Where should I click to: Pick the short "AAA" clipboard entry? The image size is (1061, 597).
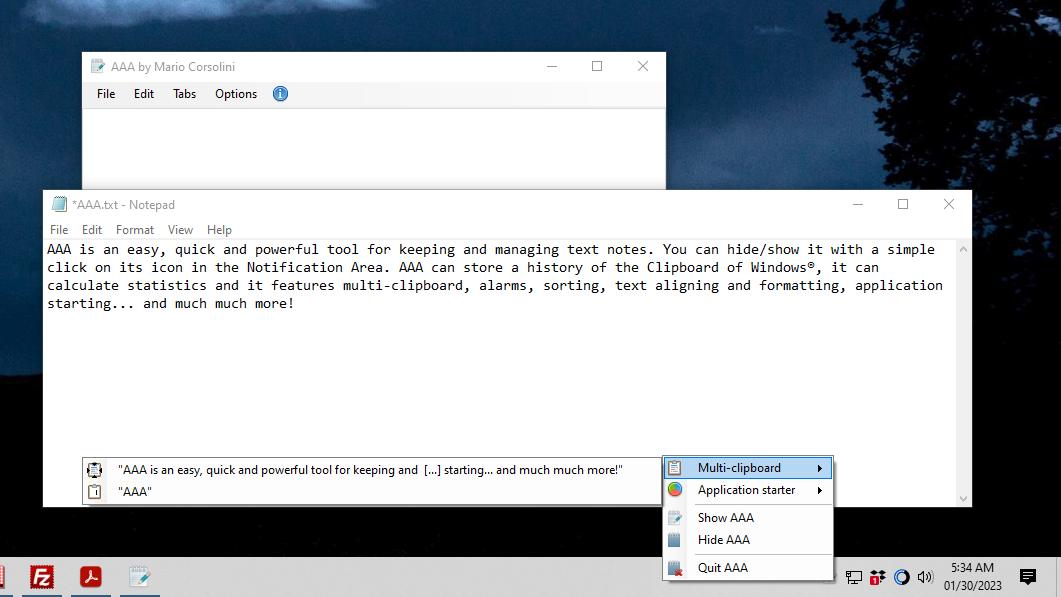pyautogui.click(x=371, y=491)
